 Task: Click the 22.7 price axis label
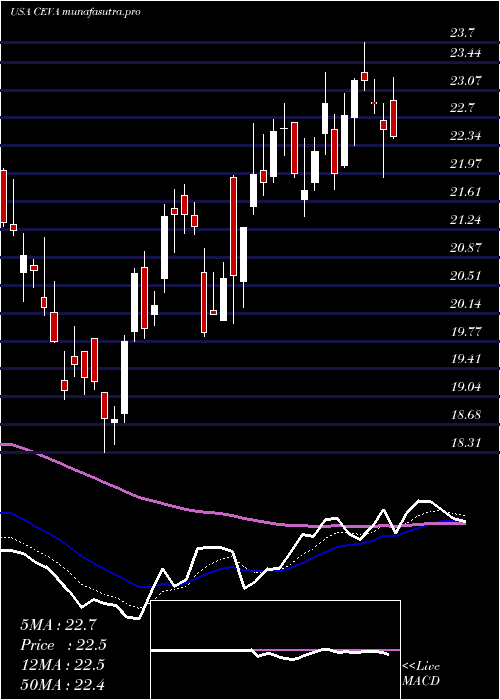click(462, 108)
